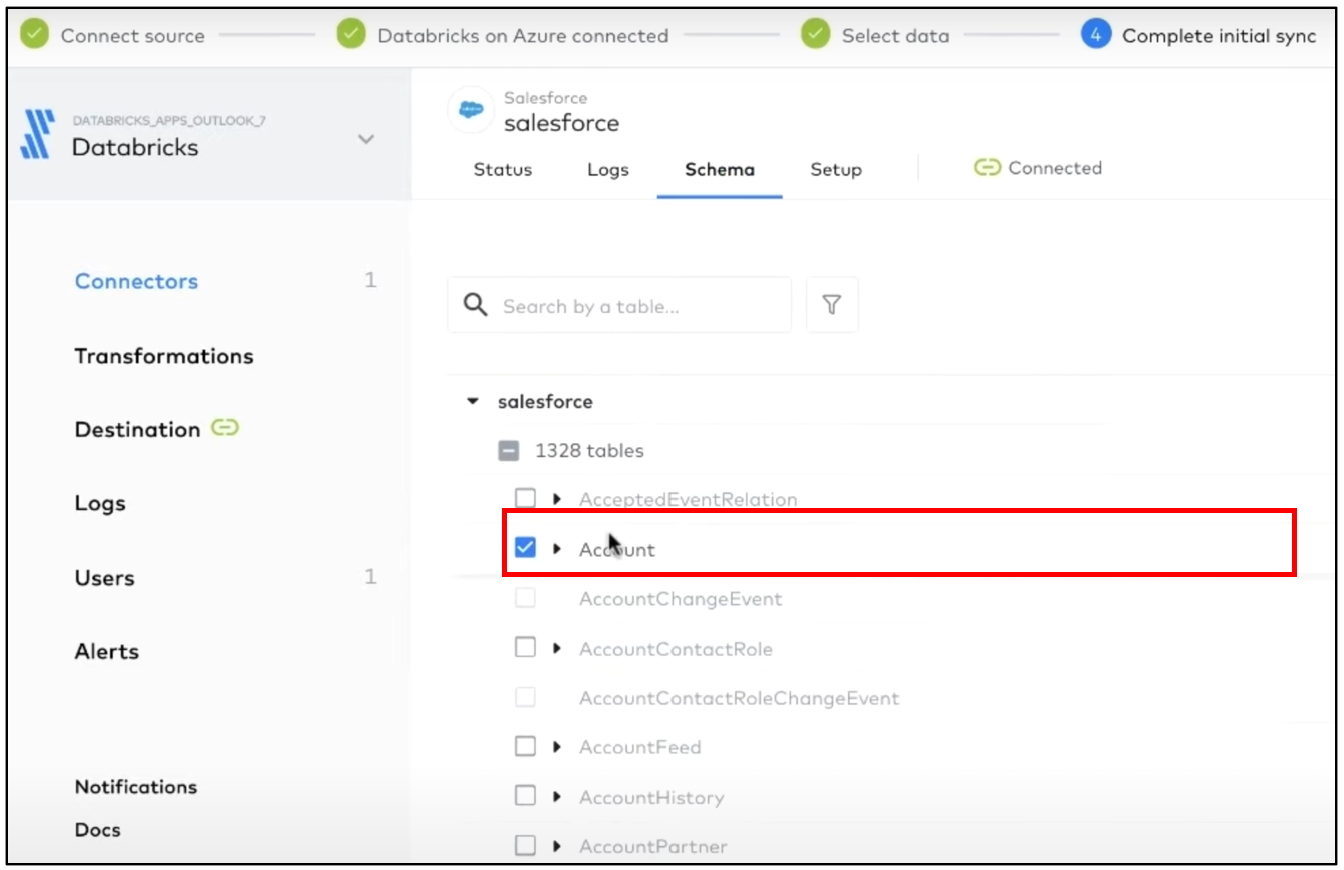
Task: Enable the AccountFeed table checkbox
Action: 525,746
